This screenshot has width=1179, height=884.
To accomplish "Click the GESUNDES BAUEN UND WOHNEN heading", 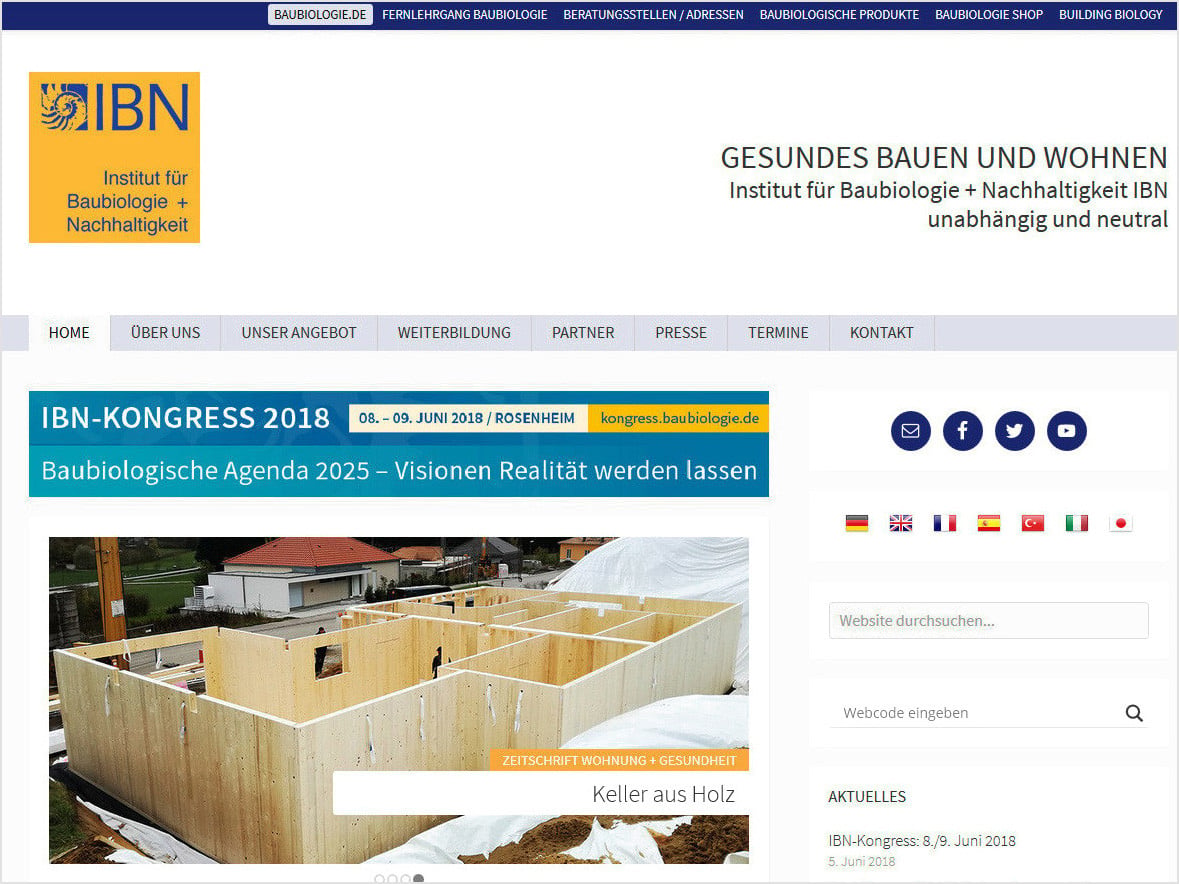I will (x=944, y=158).
